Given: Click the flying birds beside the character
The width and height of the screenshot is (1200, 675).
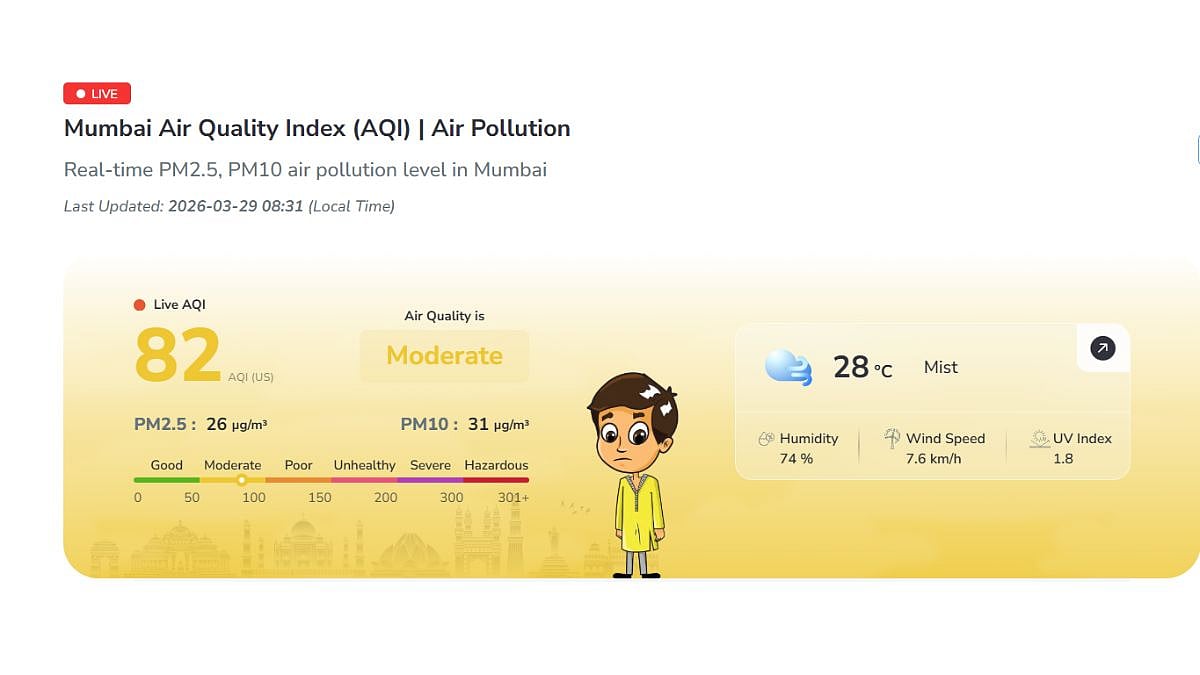Looking at the screenshot, I should pyautogui.click(x=575, y=508).
